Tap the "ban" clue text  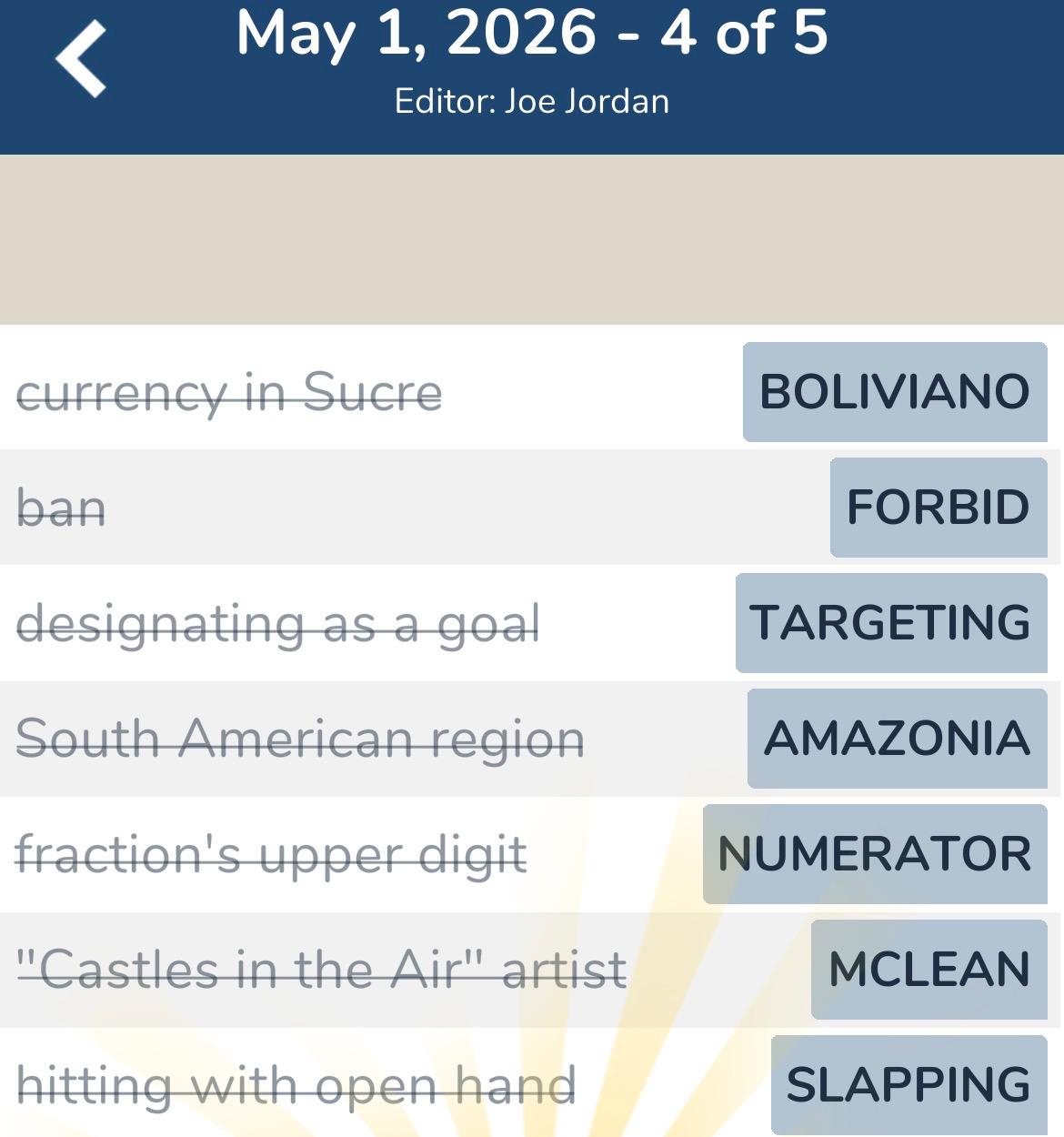(61, 508)
